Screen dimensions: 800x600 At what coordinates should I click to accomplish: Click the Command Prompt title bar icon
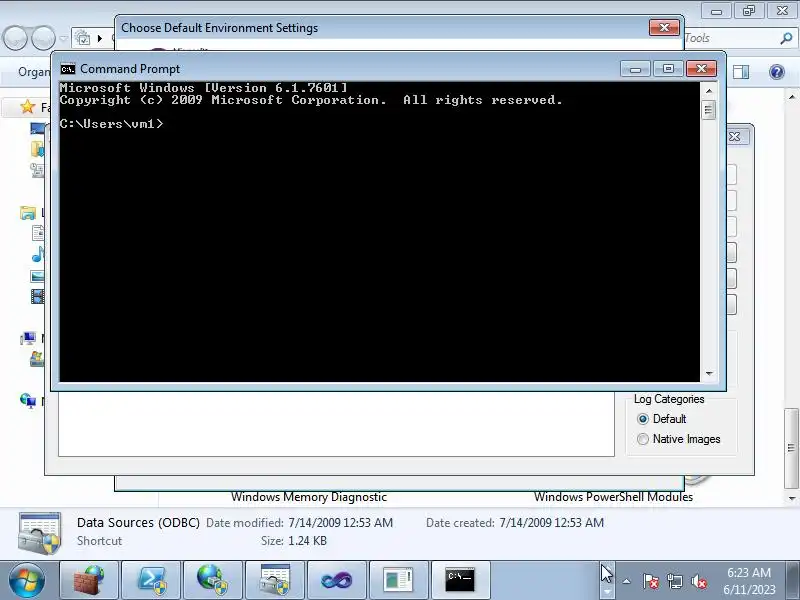(x=67, y=69)
